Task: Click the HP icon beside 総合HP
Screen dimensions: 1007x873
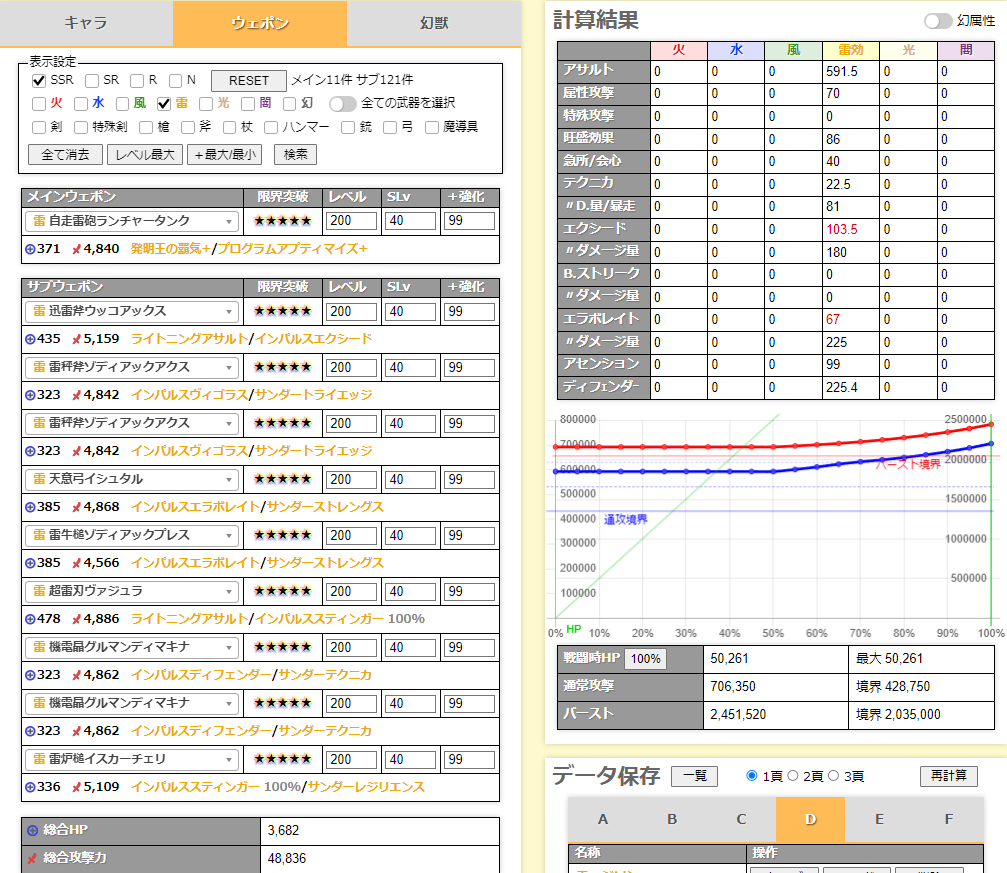Action: coord(32,830)
